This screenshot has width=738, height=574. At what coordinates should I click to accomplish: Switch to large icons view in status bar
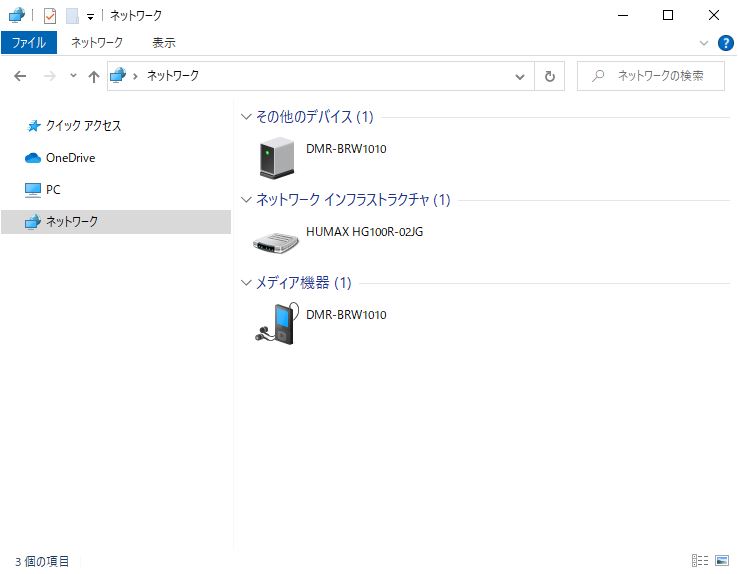click(x=722, y=560)
